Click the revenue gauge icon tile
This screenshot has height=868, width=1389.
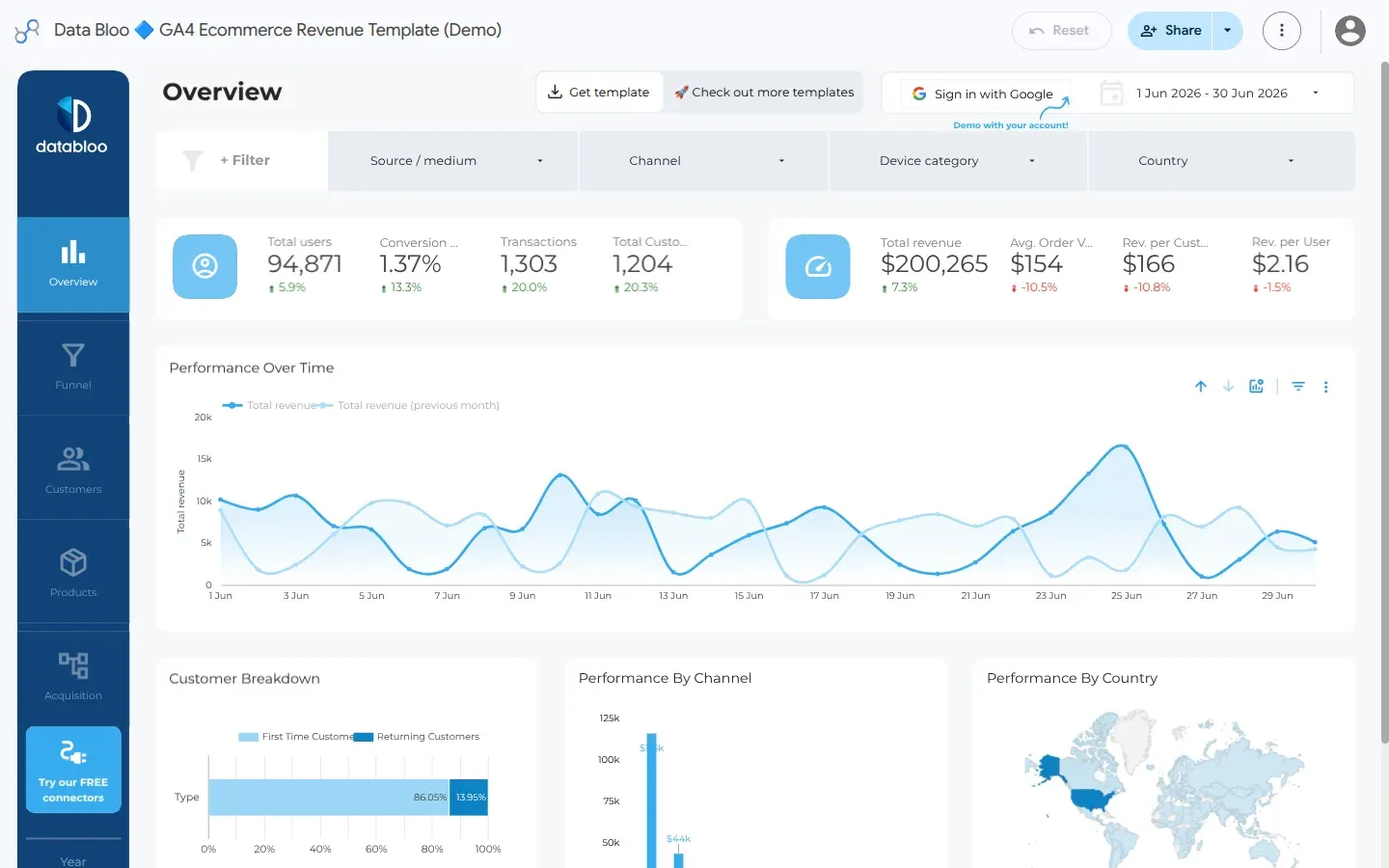pyautogui.click(x=818, y=266)
